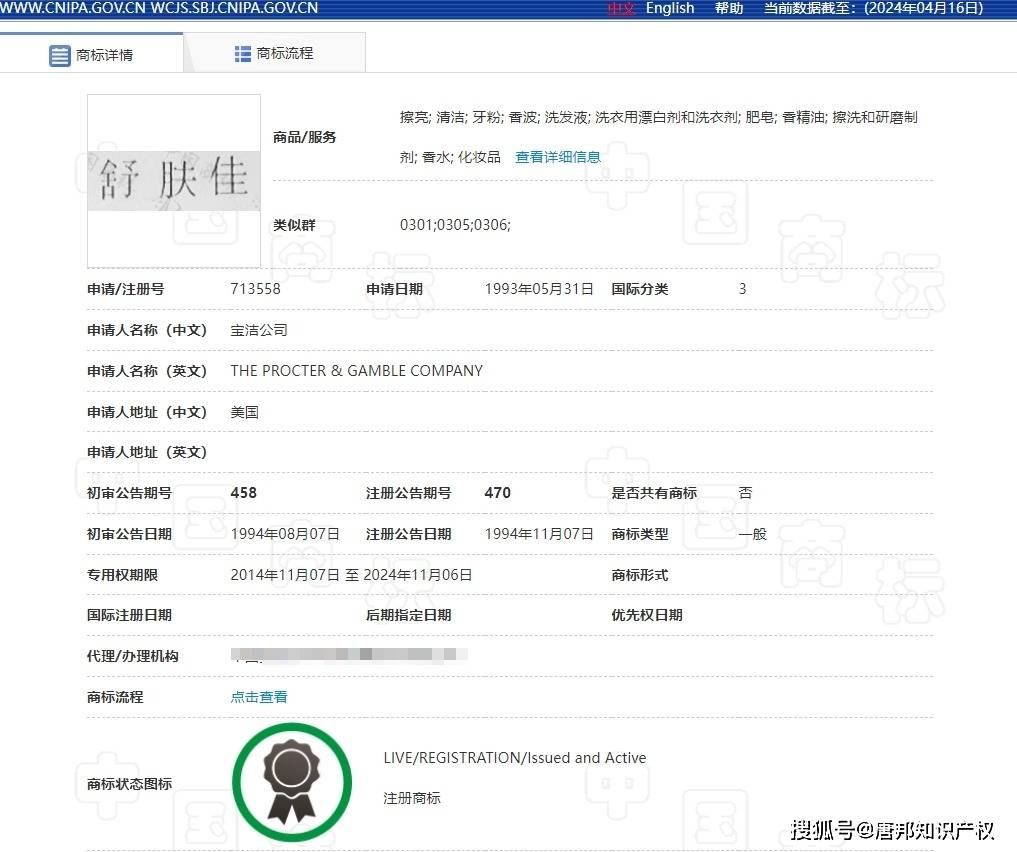Click the 商标状态图标 label
Screen dimensions: 1017x852
[x=130, y=784]
